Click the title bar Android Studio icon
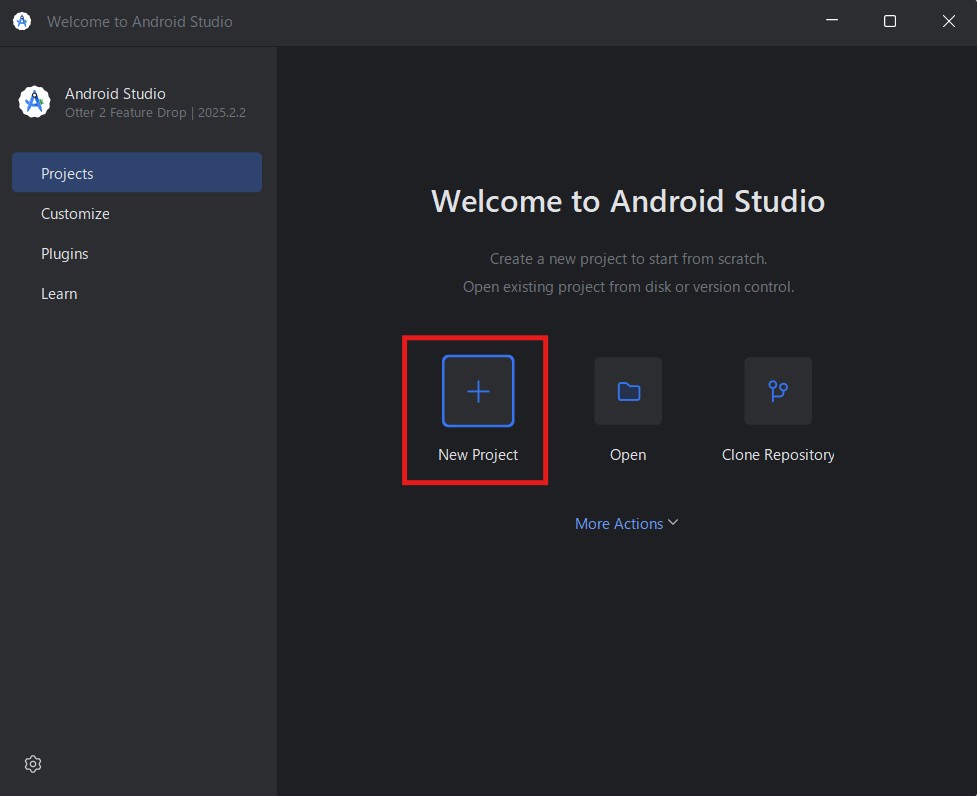 22,21
